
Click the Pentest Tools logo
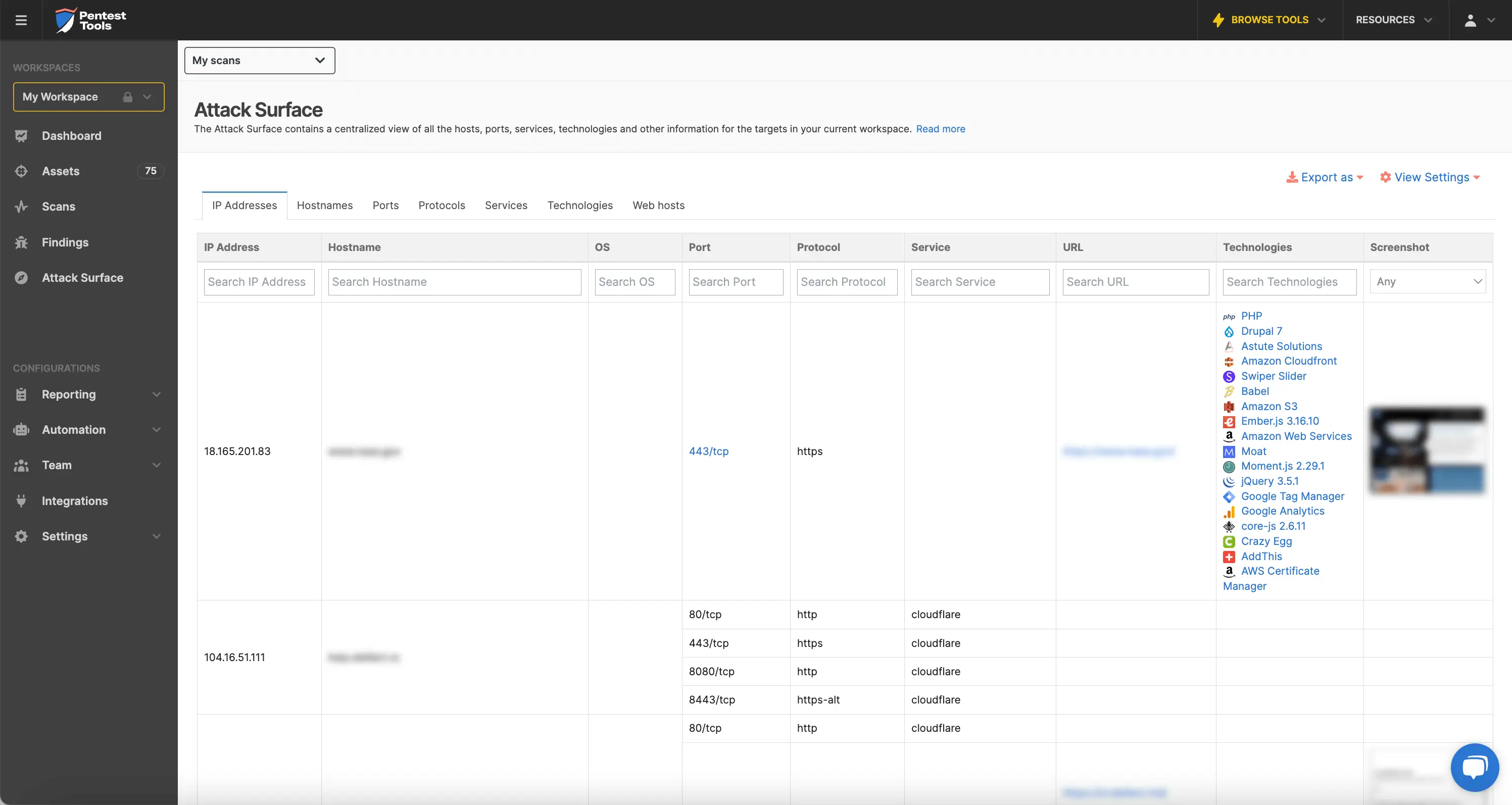coord(90,19)
